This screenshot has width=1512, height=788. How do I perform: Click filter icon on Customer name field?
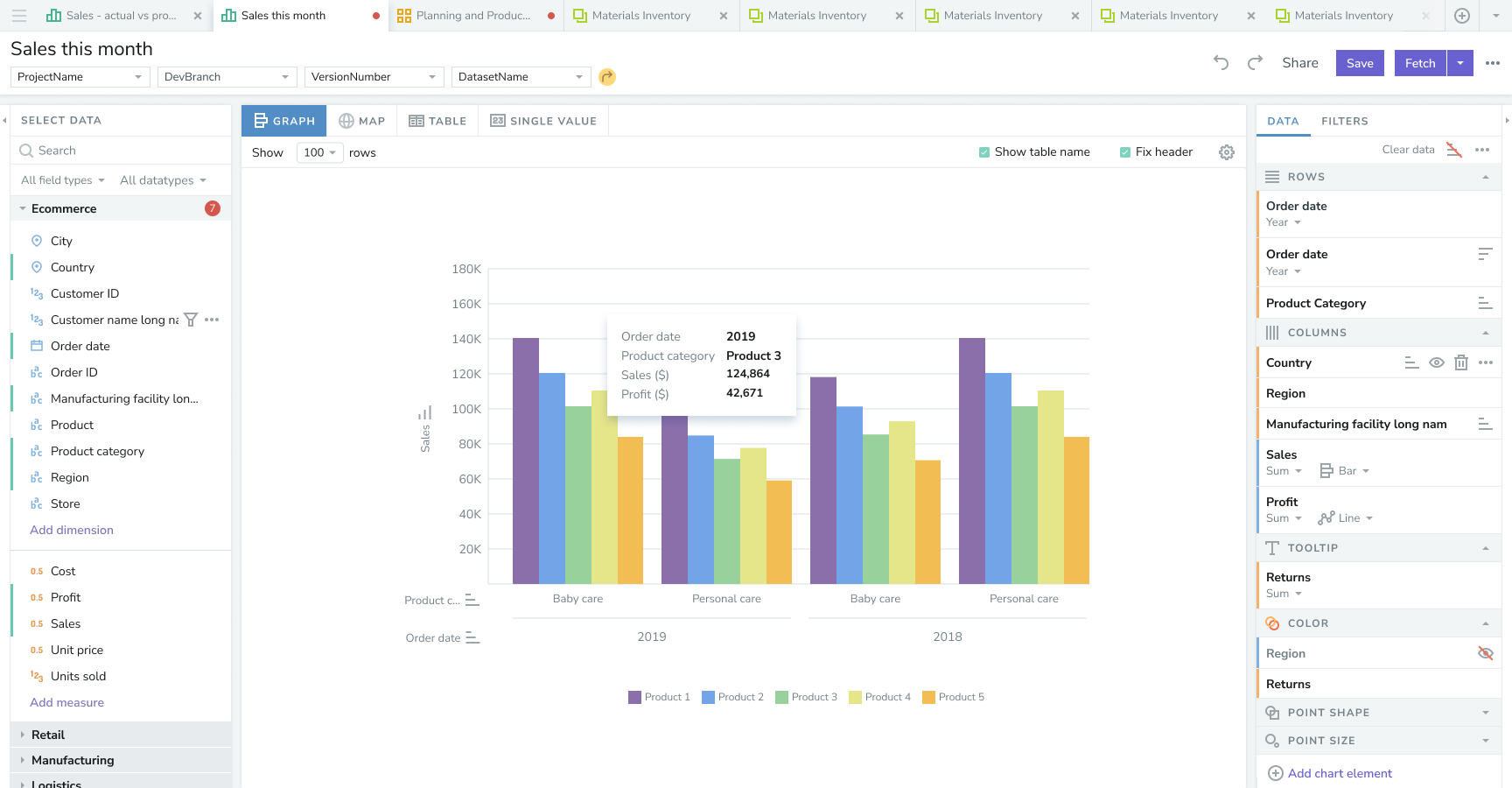[191, 320]
